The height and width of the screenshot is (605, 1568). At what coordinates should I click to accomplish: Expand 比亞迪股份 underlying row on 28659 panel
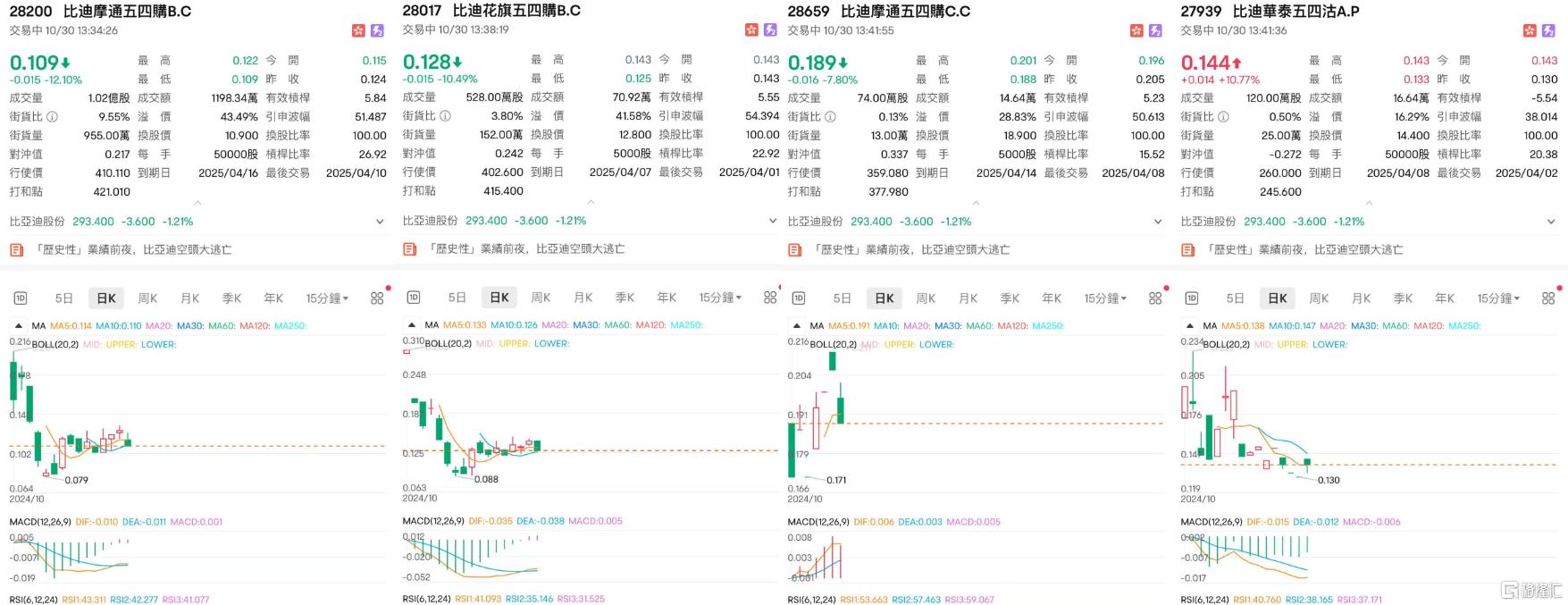[1158, 222]
